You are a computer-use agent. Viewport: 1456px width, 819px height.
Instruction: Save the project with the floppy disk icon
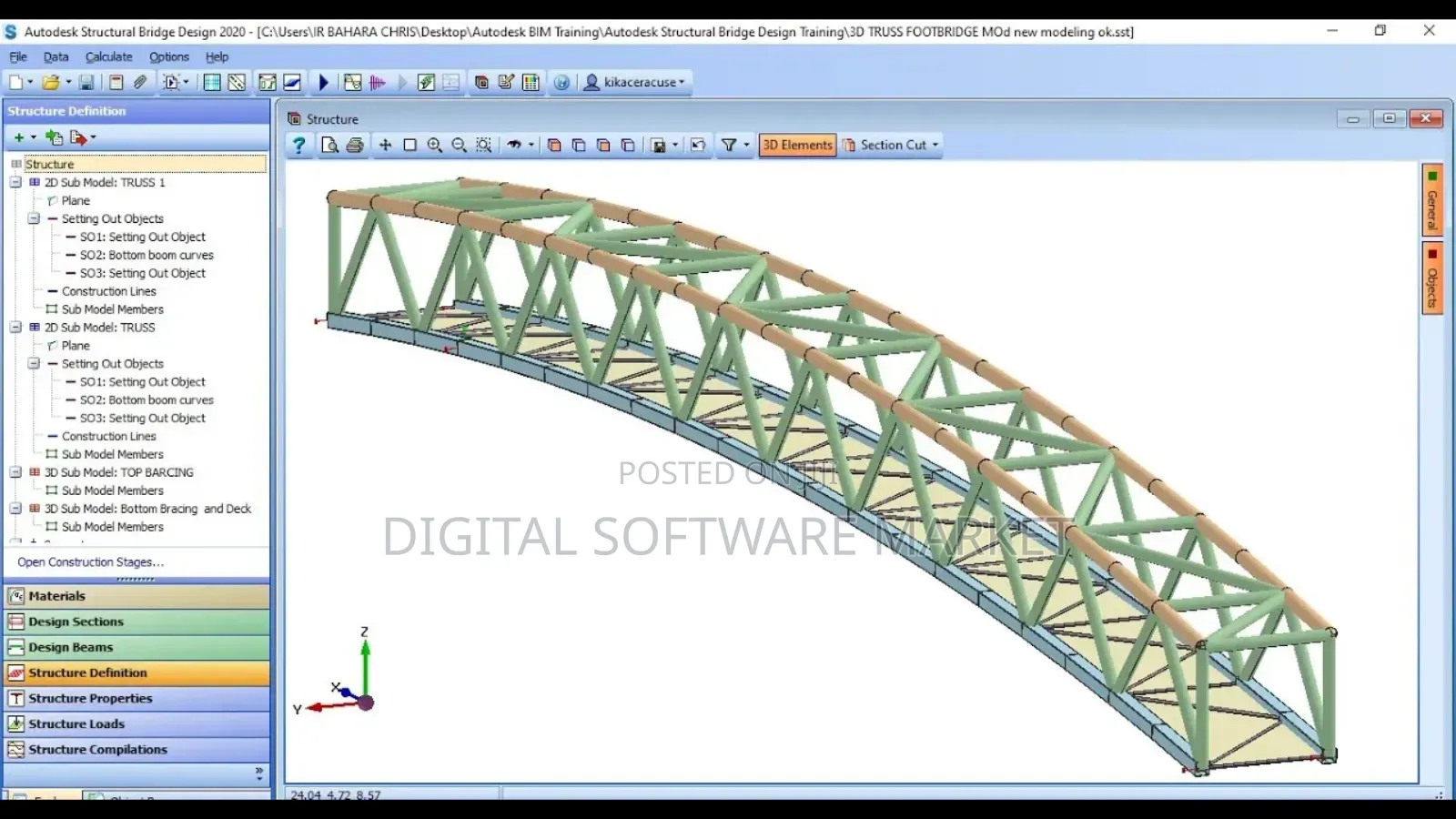tap(86, 82)
